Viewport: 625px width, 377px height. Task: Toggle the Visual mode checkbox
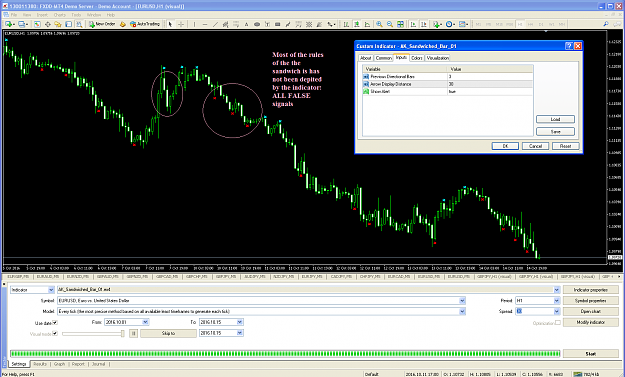[x=55, y=334]
